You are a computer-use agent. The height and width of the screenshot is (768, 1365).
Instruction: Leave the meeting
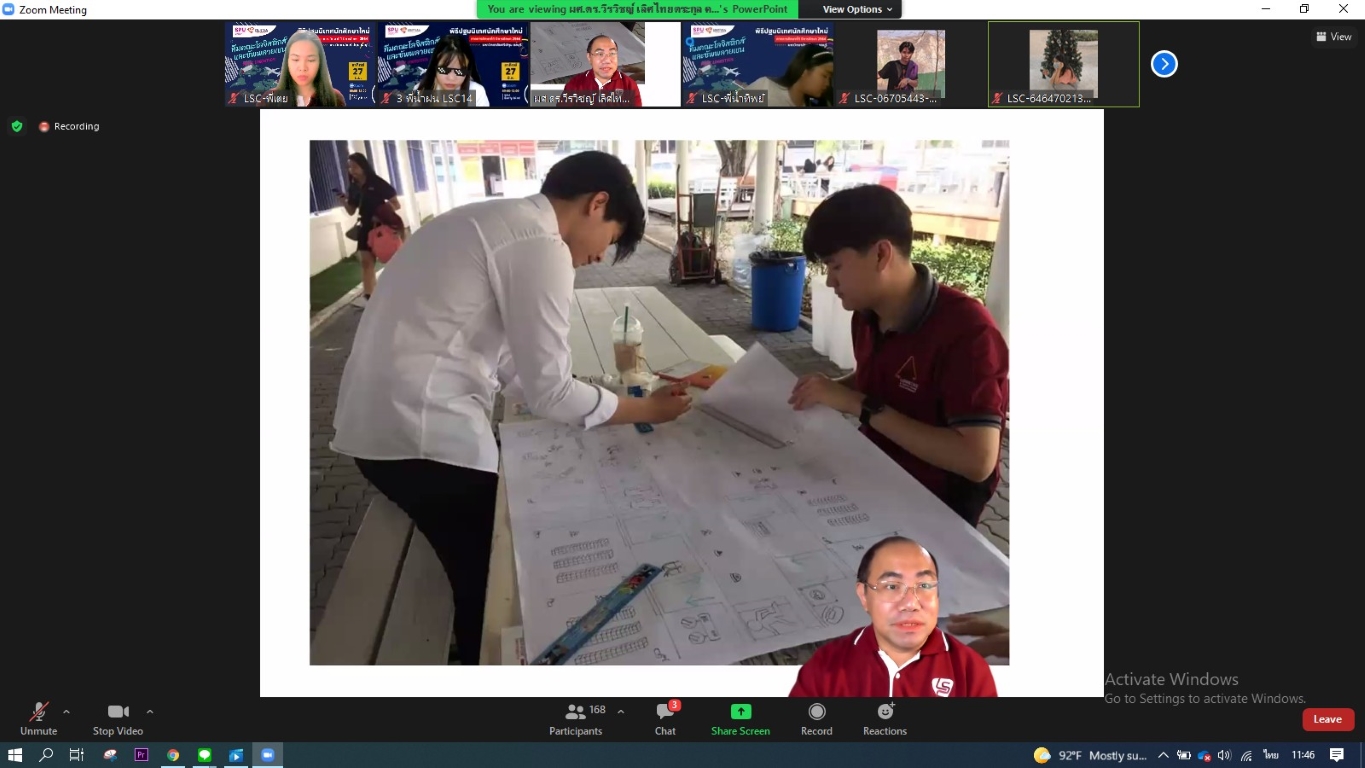[x=1328, y=719]
